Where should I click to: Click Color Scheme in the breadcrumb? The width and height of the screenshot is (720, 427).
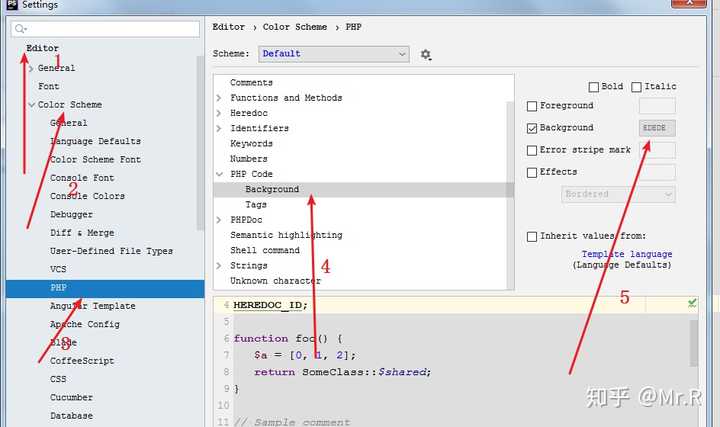click(x=295, y=27)
